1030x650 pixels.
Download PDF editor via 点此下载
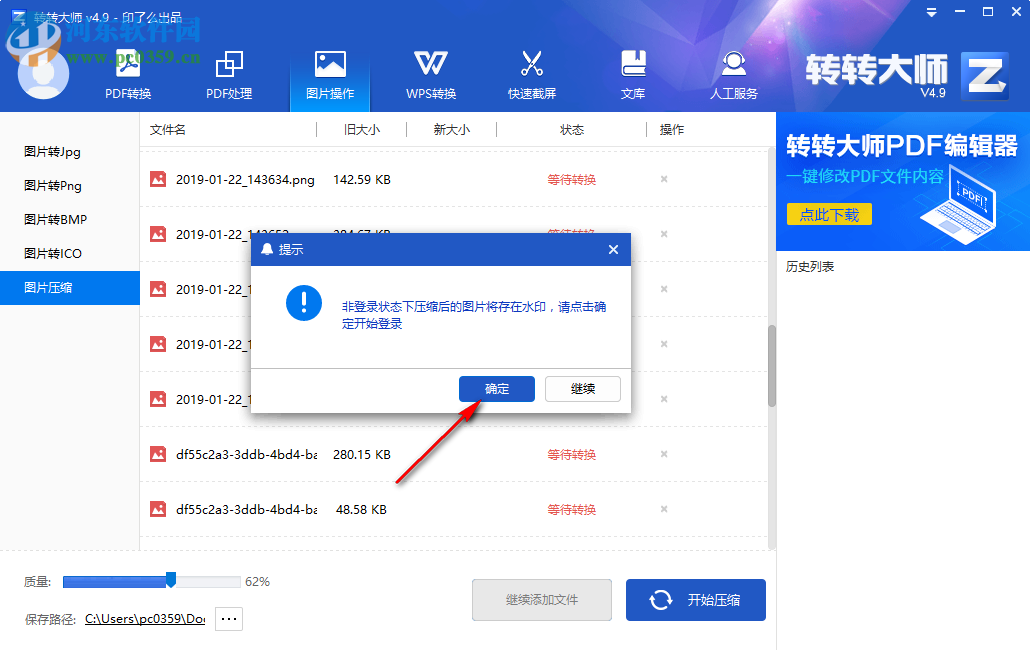click(829, 214)
